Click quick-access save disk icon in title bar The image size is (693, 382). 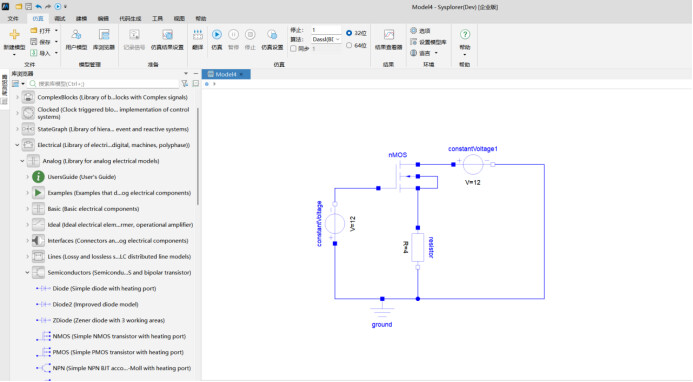click(x=28, y=7)
